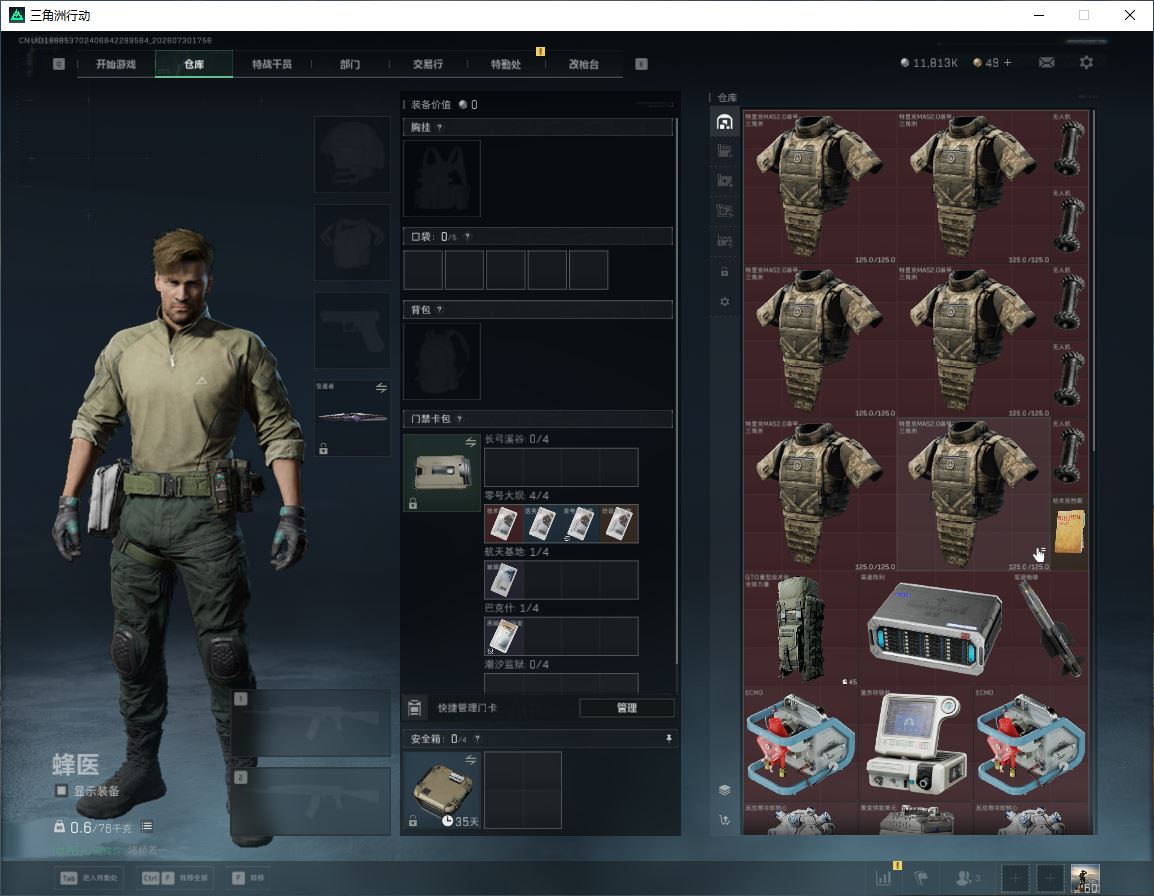The width and height of the screenshot is (1154, 896).
Task: Click the 快捷管理门卡 clipboard icon
Action: tap(414, 708)
